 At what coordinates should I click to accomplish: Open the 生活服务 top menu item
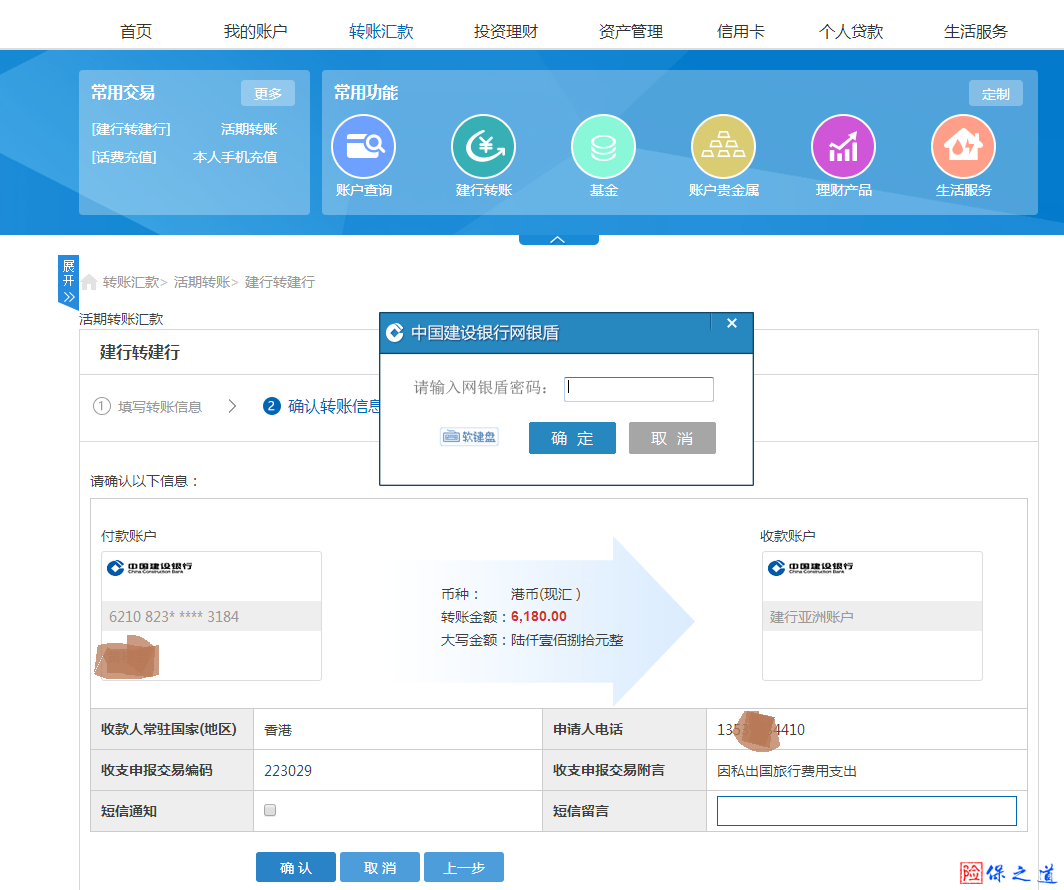976,31
